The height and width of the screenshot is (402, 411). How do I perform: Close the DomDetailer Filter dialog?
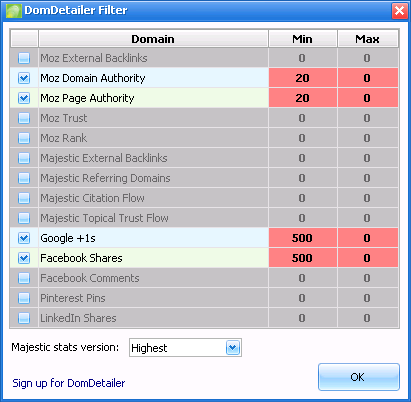(399, 11)
